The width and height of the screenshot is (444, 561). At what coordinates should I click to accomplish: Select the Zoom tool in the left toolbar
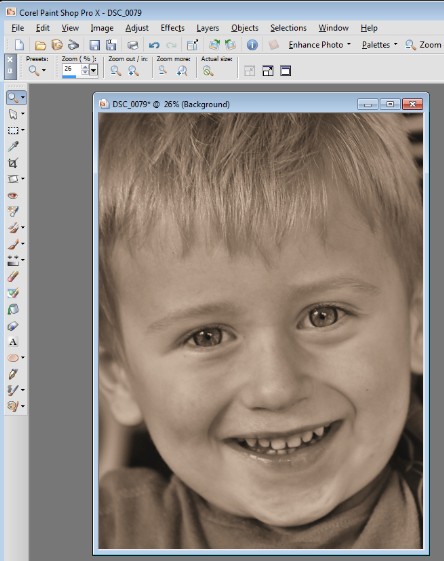pyautogui.click(x=13, y=97)
